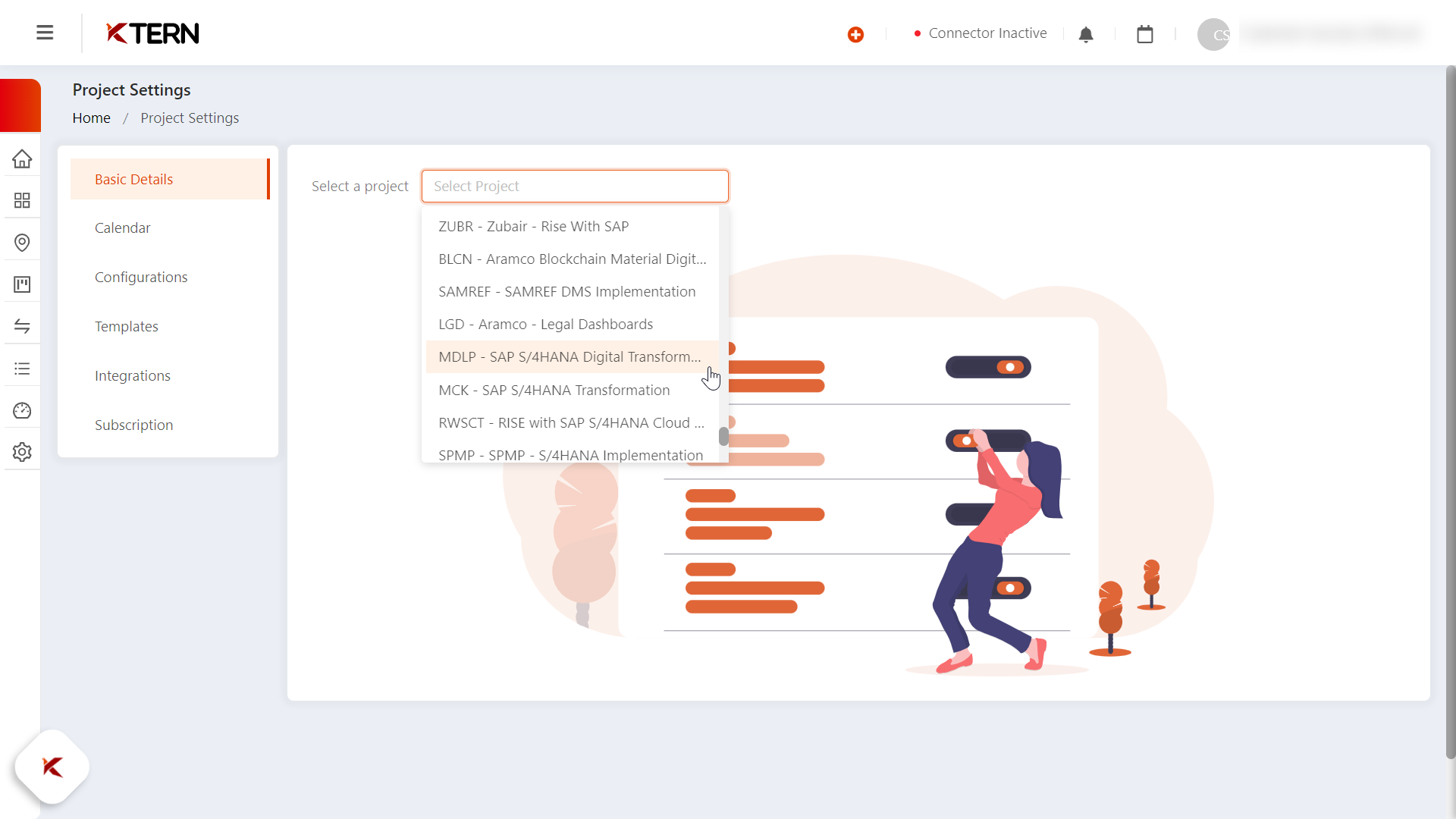Click the floating KTERN assistant button
The height and width of the screenshot is (819, 1456).
(52, 767)
